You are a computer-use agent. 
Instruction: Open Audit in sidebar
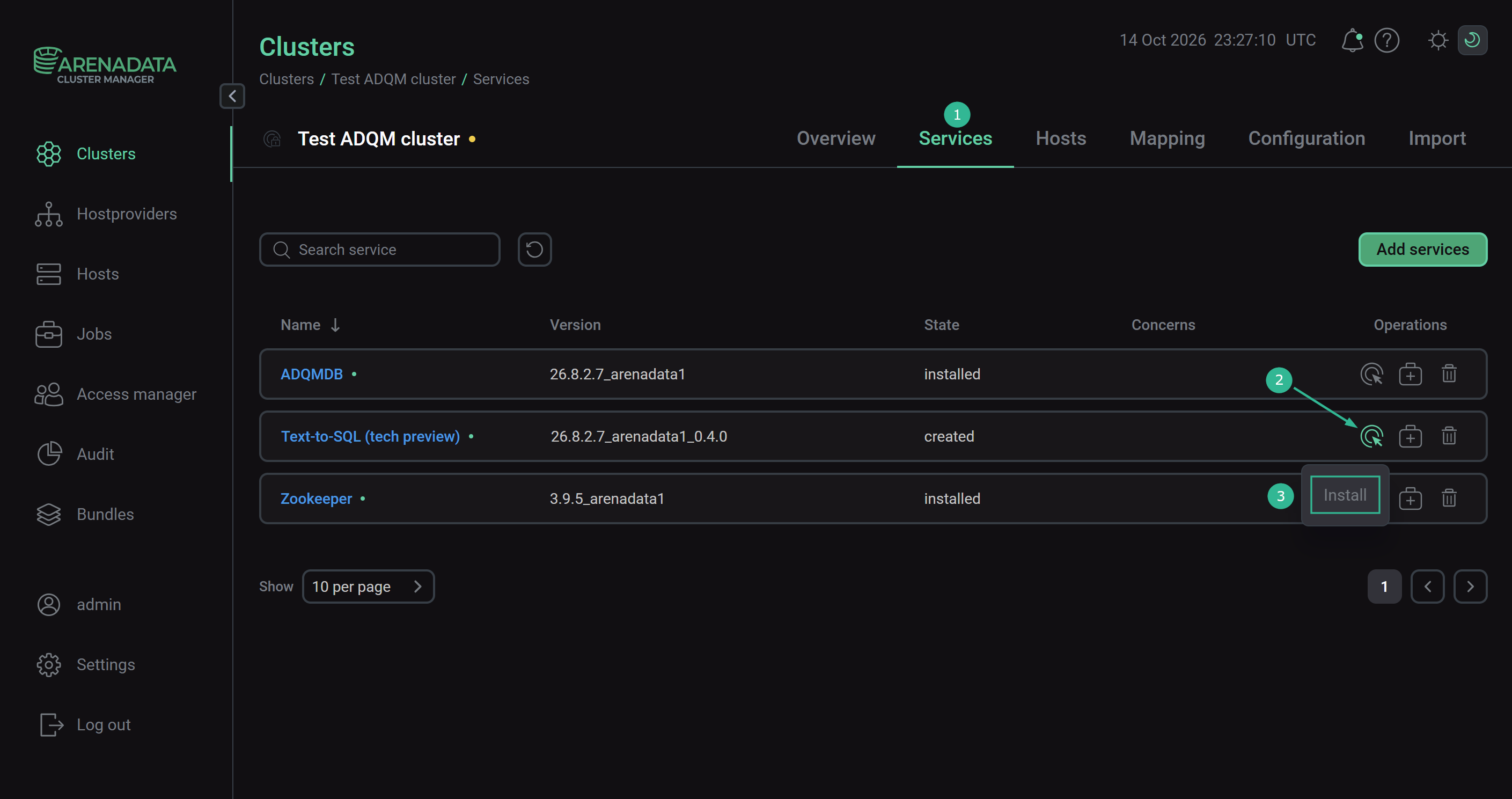pyautogui.click(x=75, y=455)
